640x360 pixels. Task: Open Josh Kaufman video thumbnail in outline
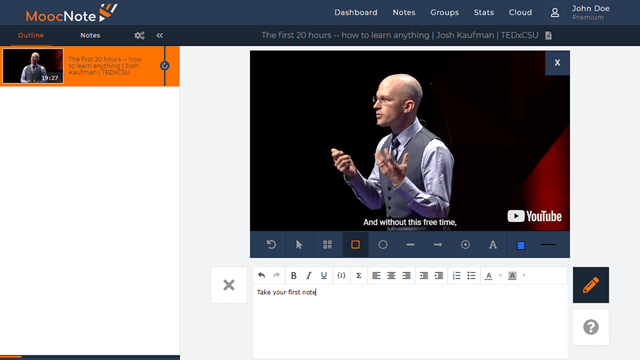(33, 66)
